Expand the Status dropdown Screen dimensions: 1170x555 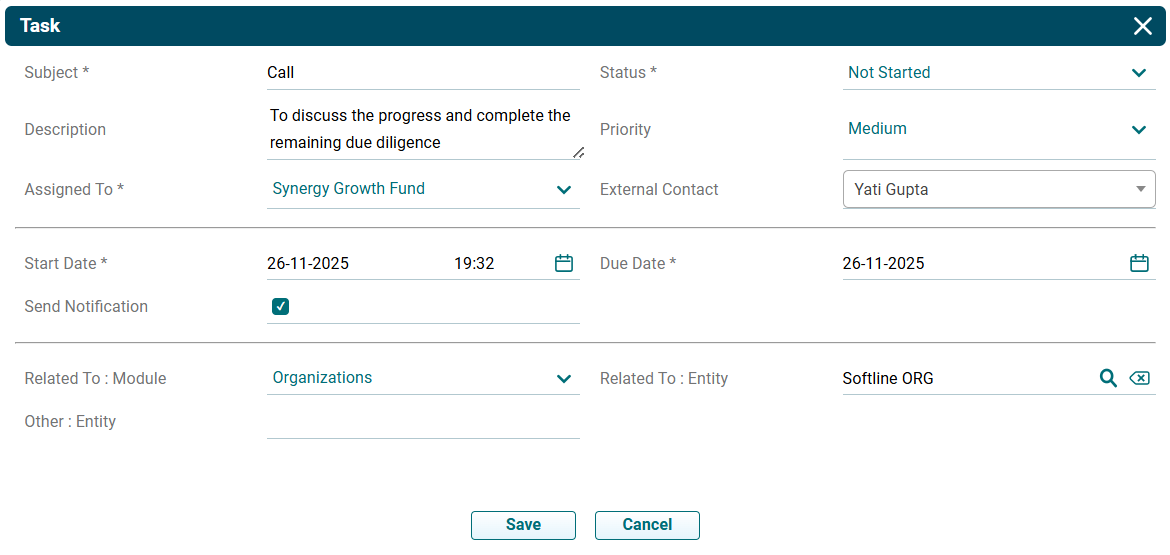point(1138,73)
